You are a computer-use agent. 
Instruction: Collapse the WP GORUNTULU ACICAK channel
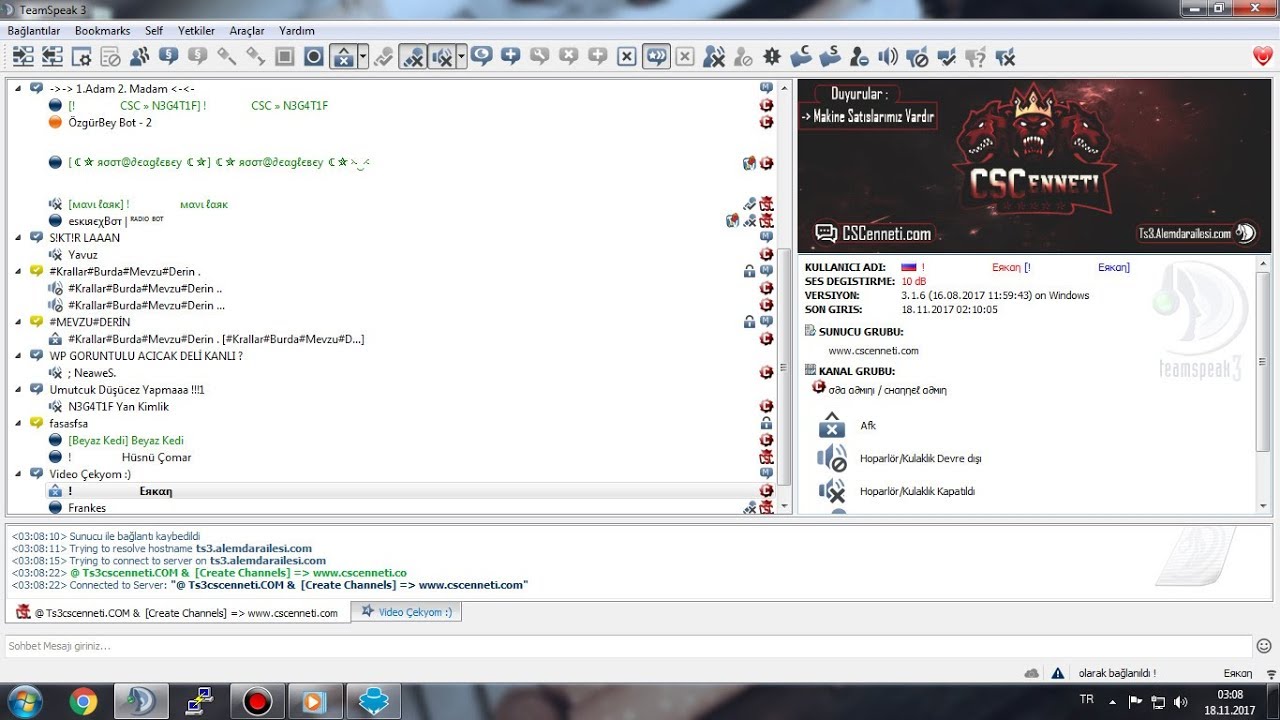coord(18,356)
